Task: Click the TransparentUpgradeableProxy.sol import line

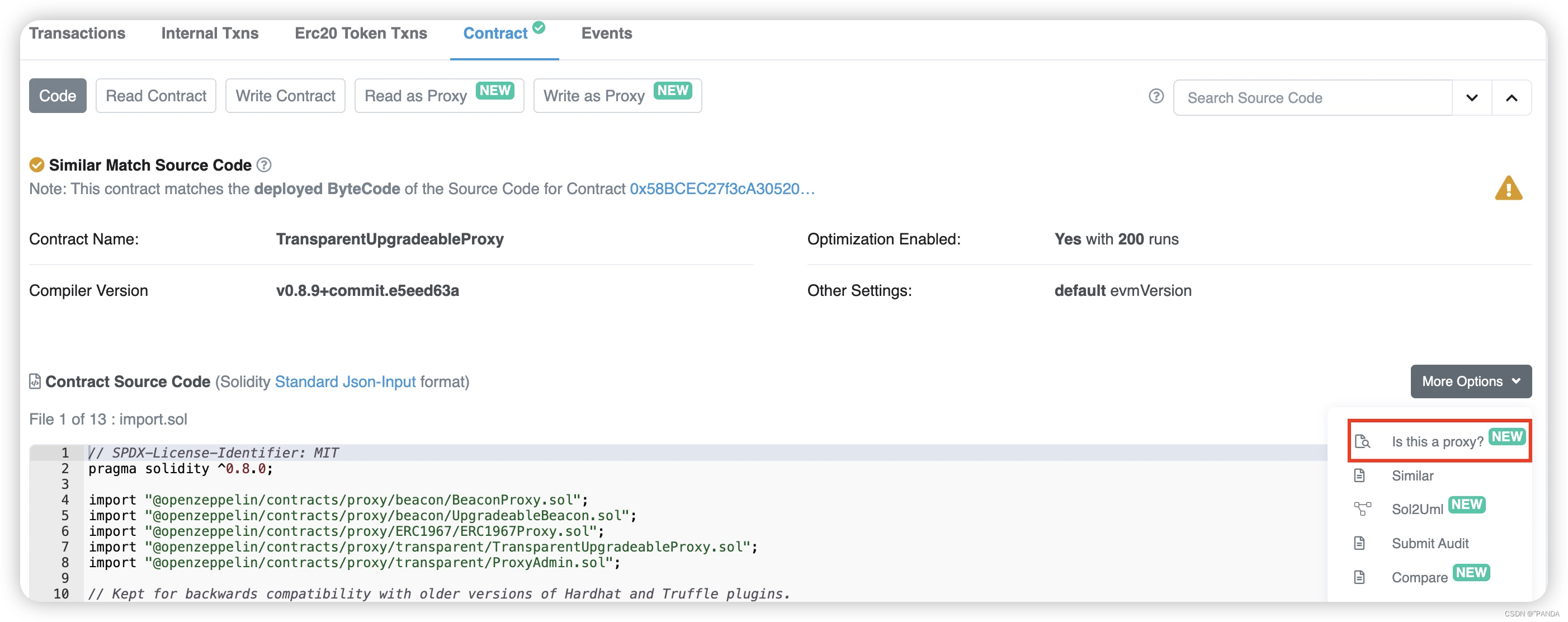Action: coord(423,546)
